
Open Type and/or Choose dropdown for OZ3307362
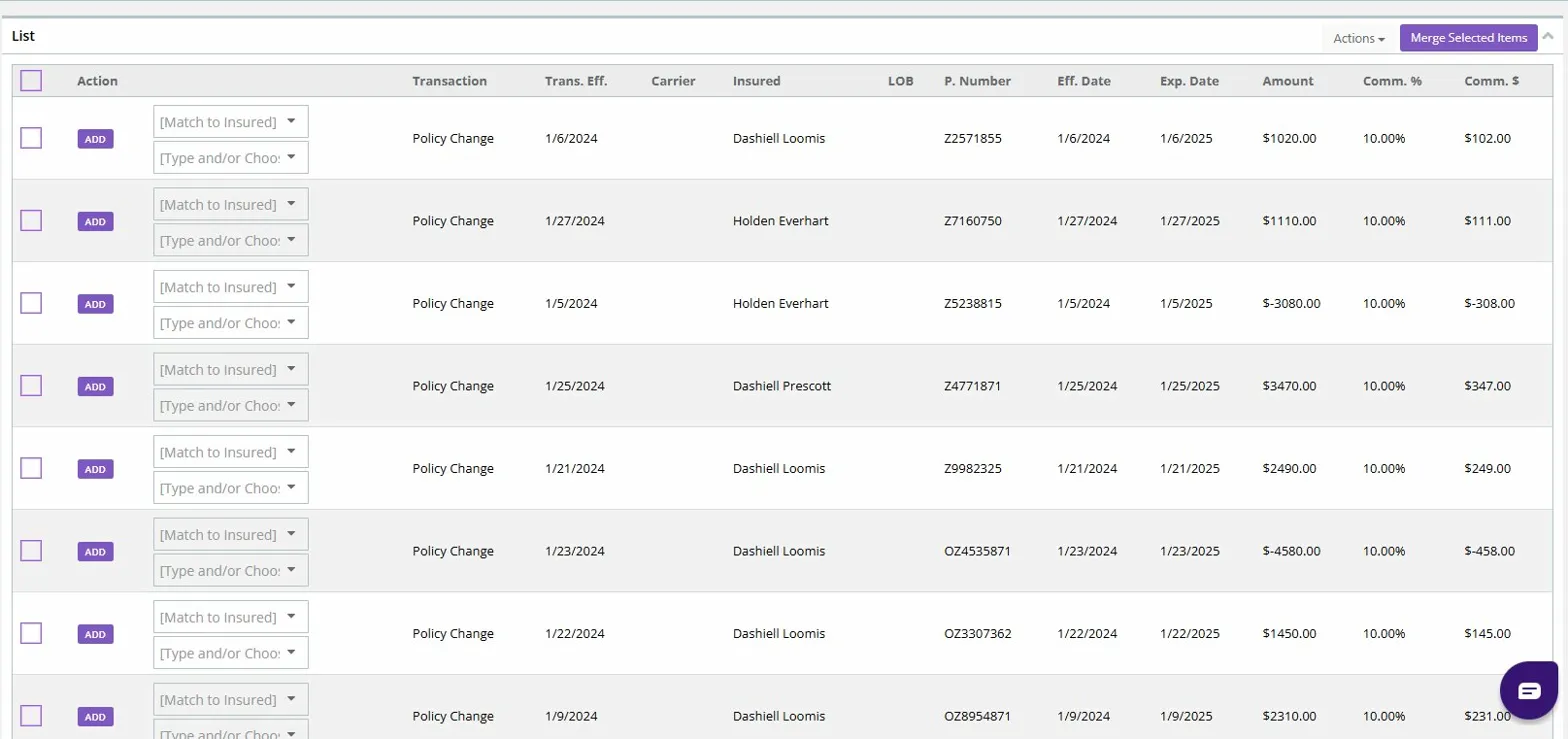[x=231, y=652]
